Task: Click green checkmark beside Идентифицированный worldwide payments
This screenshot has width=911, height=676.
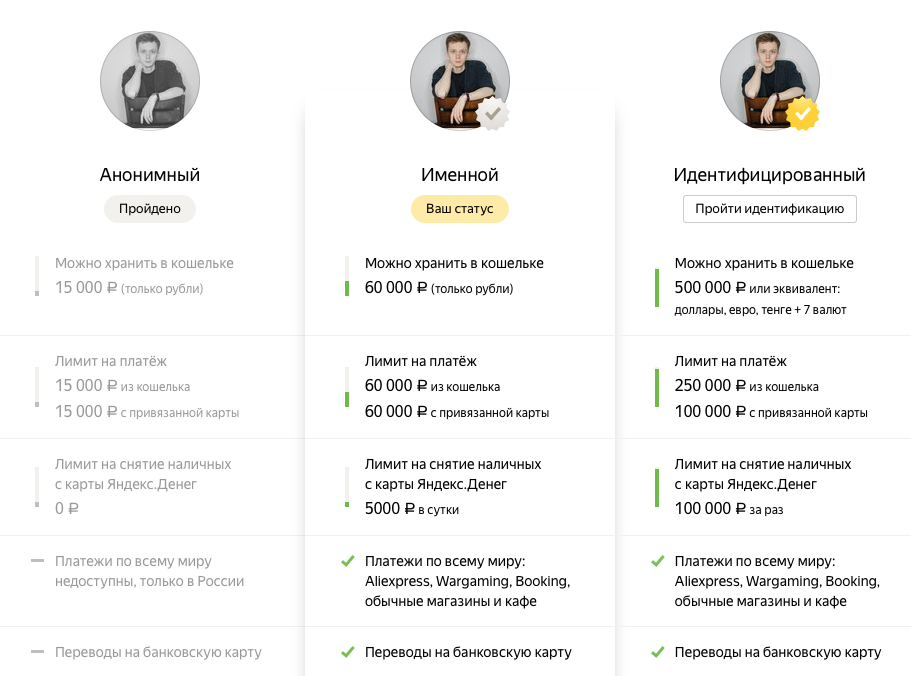Action: click(x=657, y=562)
